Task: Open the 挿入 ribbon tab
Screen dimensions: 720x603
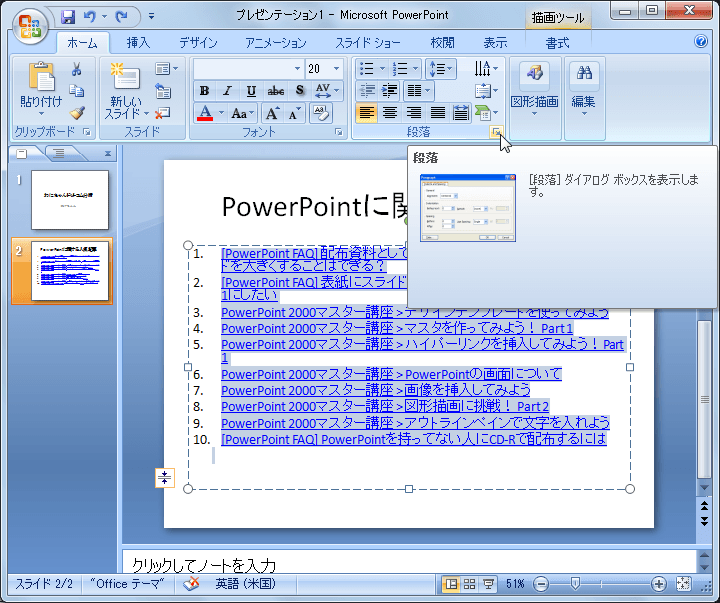Action: (138, 43)
